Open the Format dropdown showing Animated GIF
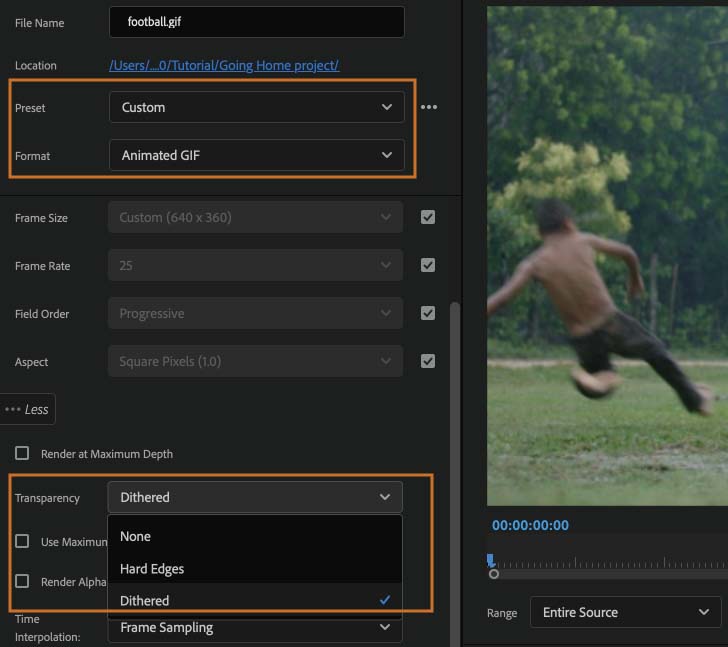The image size is (728, 647). click(x=257, y=155)
